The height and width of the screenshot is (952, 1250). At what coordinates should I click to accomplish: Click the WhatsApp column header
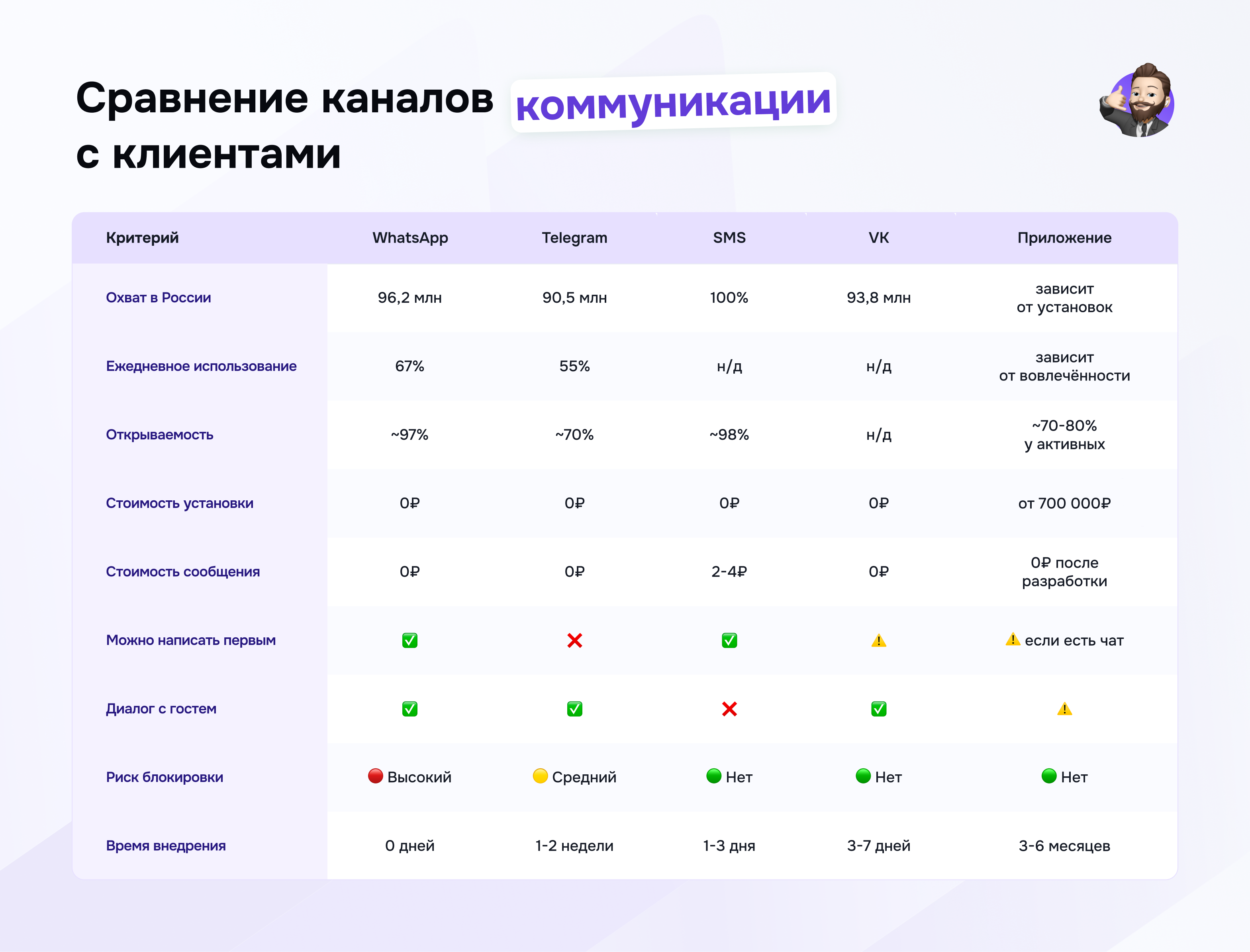[409, 237]
